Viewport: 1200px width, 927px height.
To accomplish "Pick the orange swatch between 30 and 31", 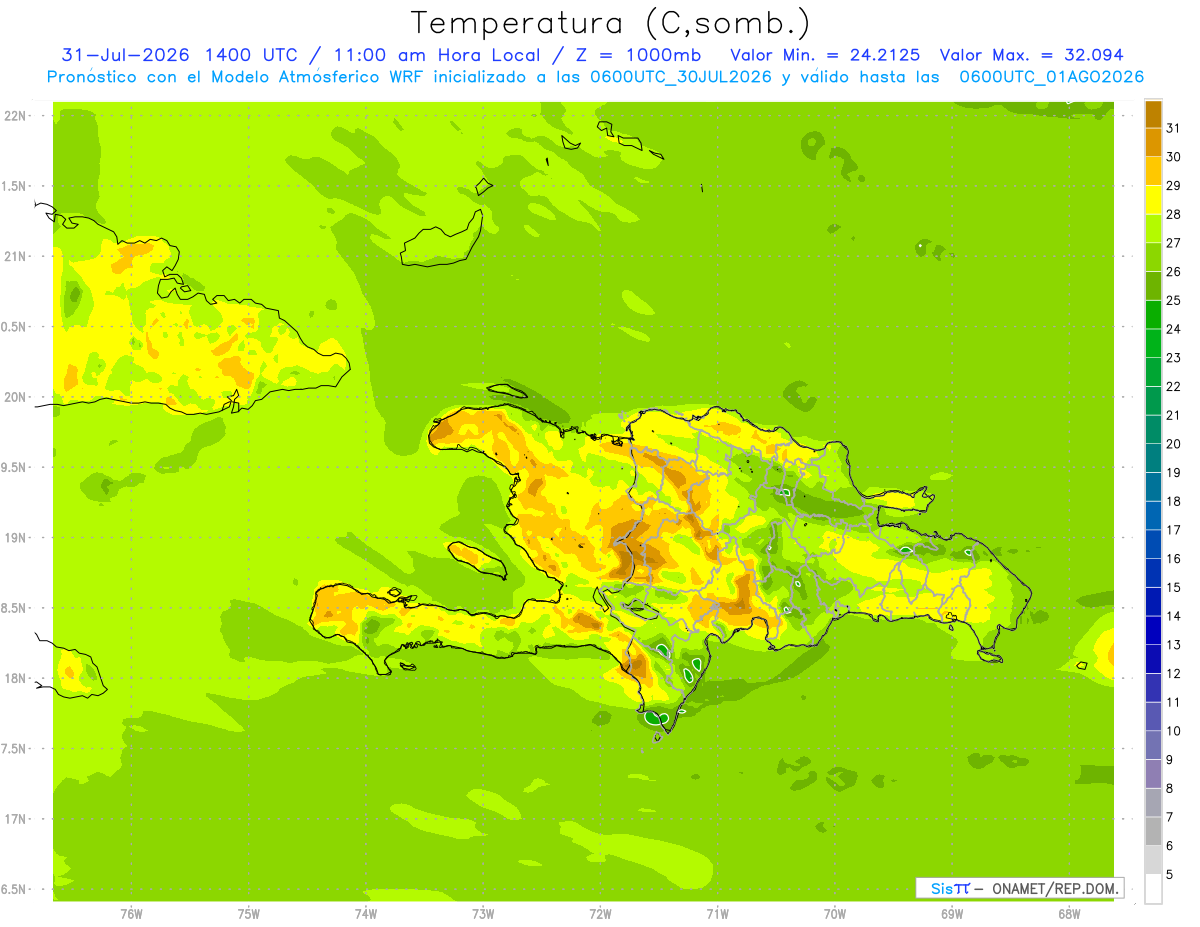I will (1153, 143).
